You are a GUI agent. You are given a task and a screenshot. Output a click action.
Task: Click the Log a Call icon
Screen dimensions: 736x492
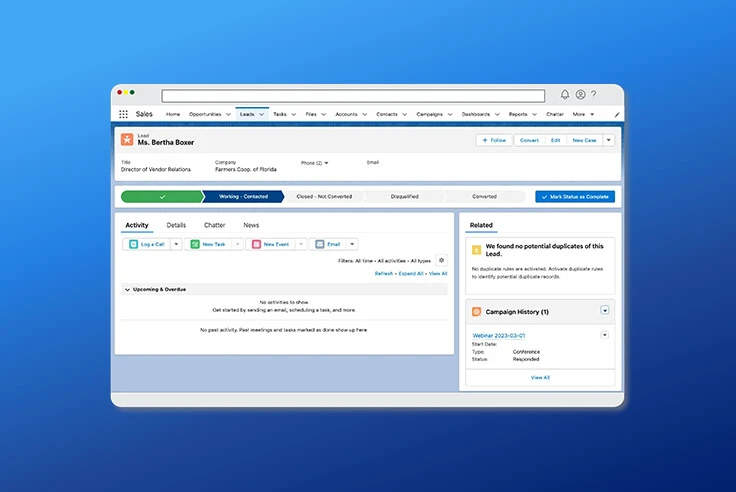133,244
